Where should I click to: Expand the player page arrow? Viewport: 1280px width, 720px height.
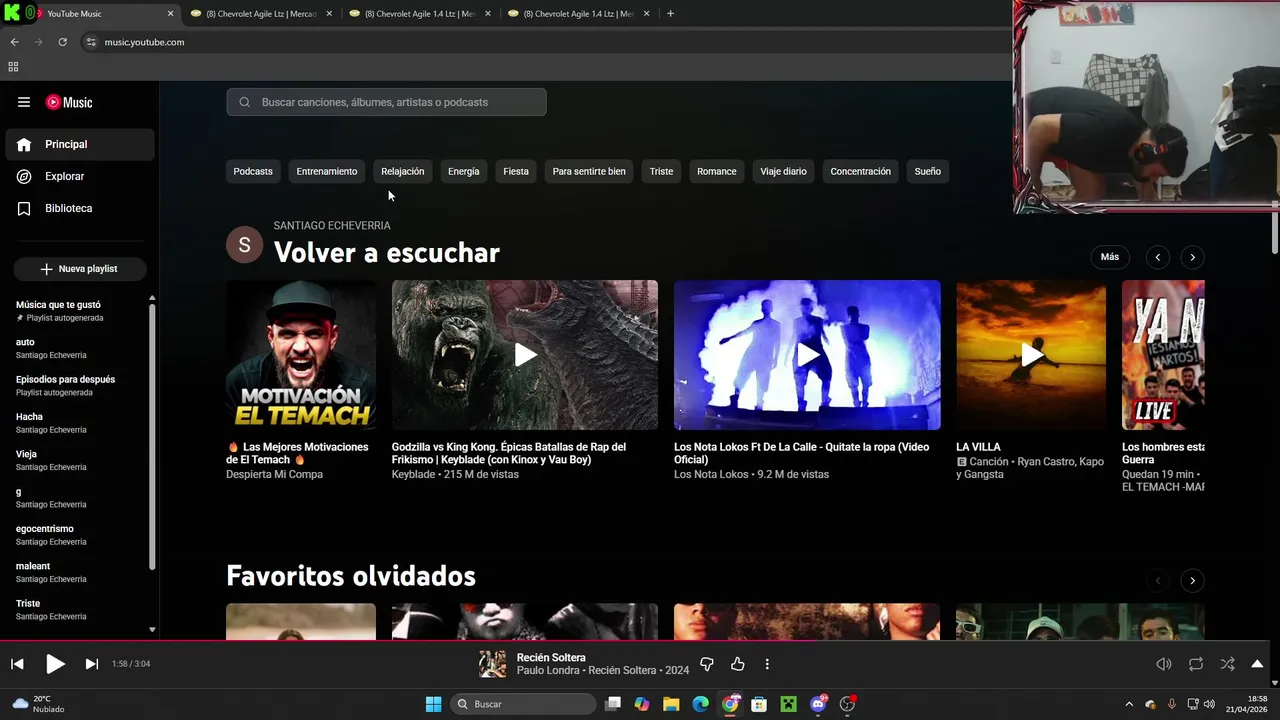tap(1257, 664)
